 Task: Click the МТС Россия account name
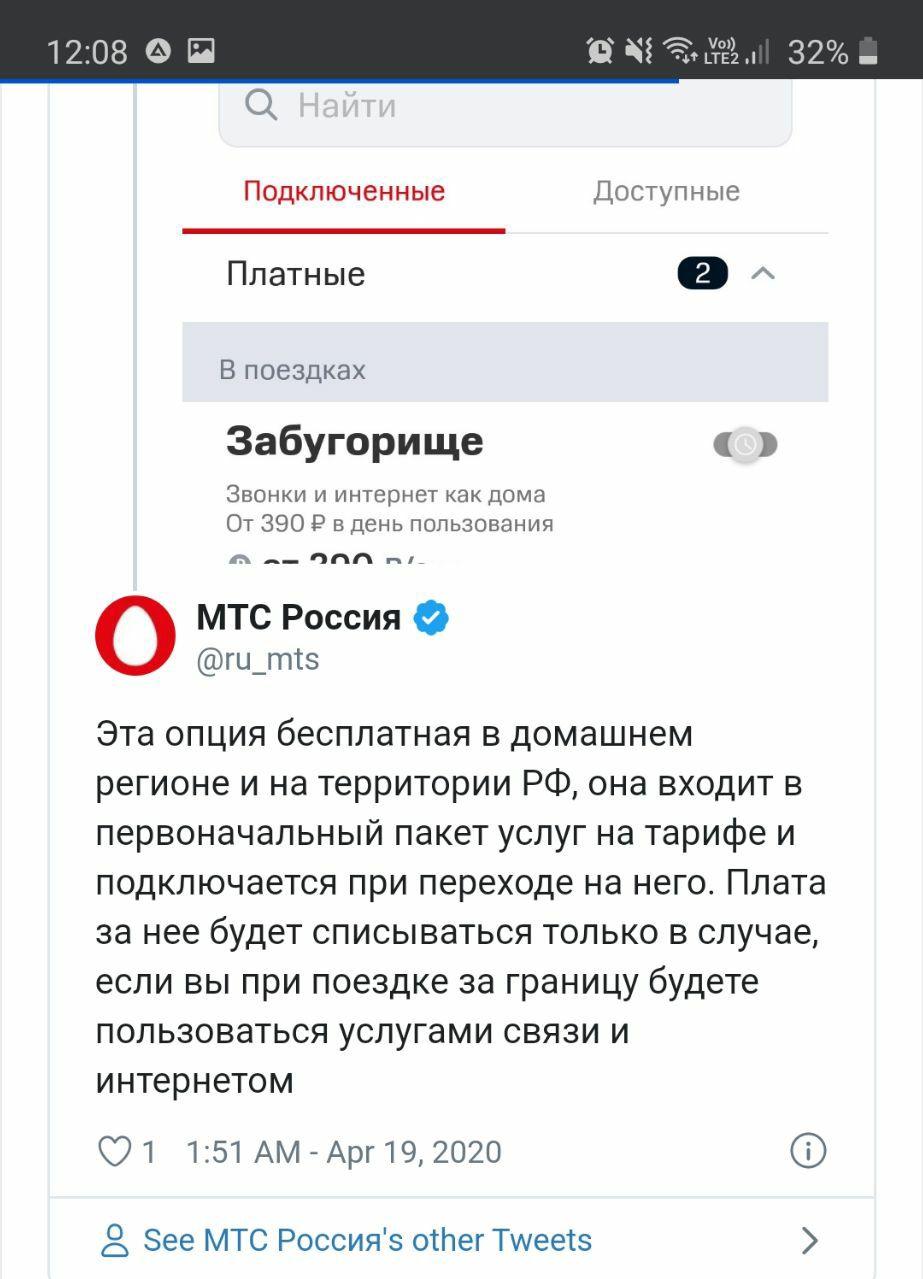[298, 618]
